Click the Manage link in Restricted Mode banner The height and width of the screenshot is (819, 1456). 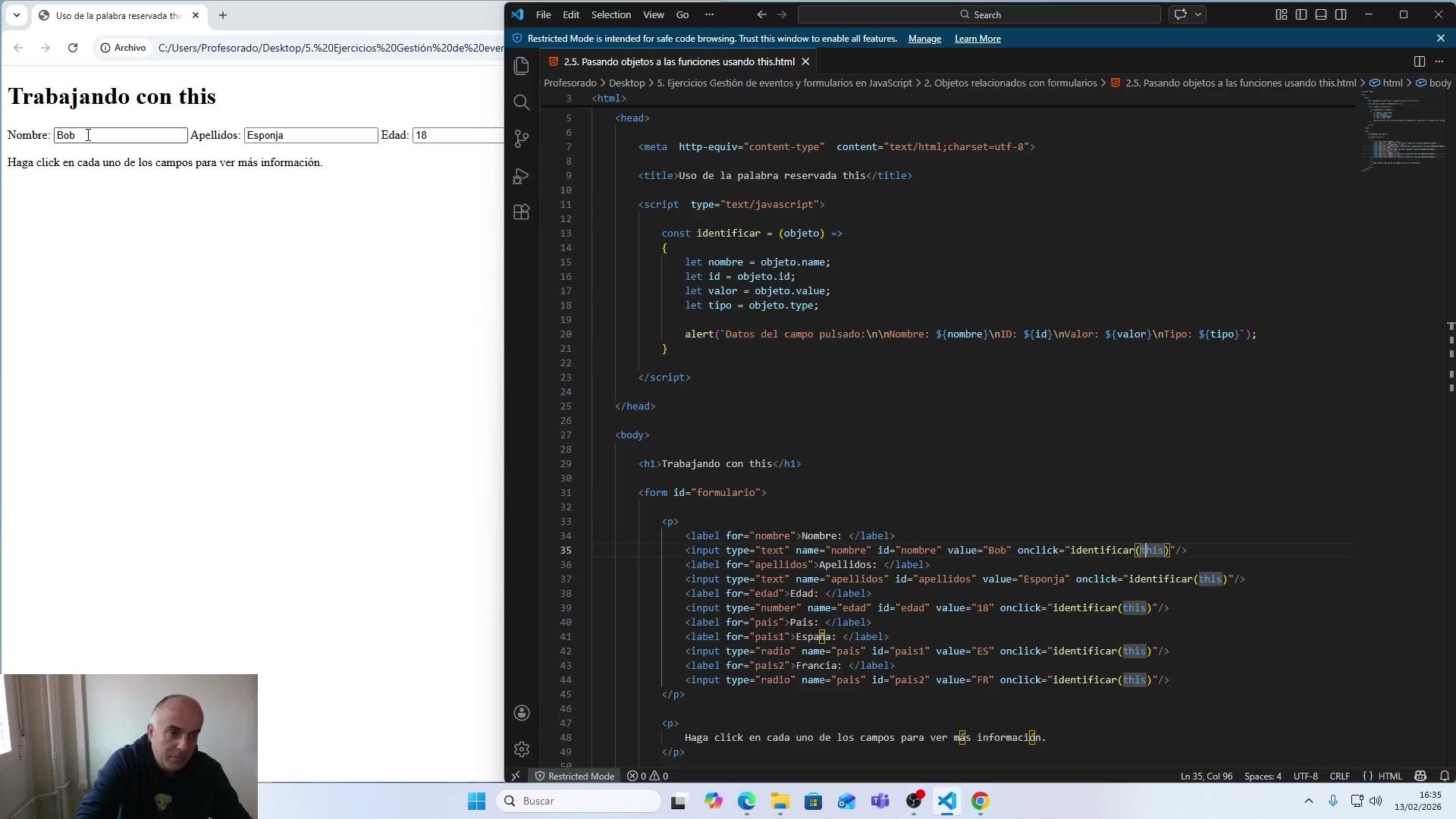coord(924,39)
